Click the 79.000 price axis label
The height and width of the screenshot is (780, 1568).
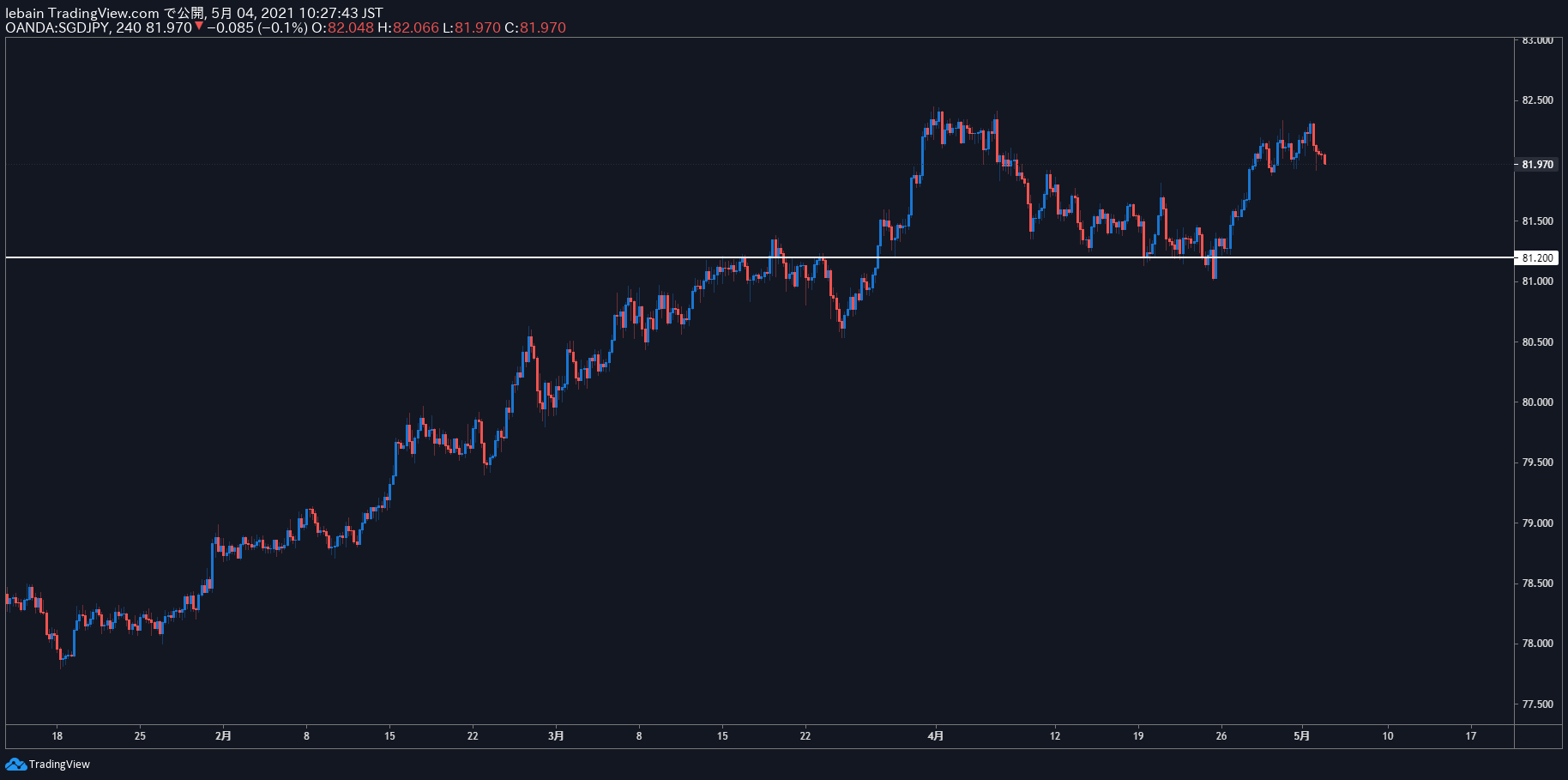[1537, 523]
